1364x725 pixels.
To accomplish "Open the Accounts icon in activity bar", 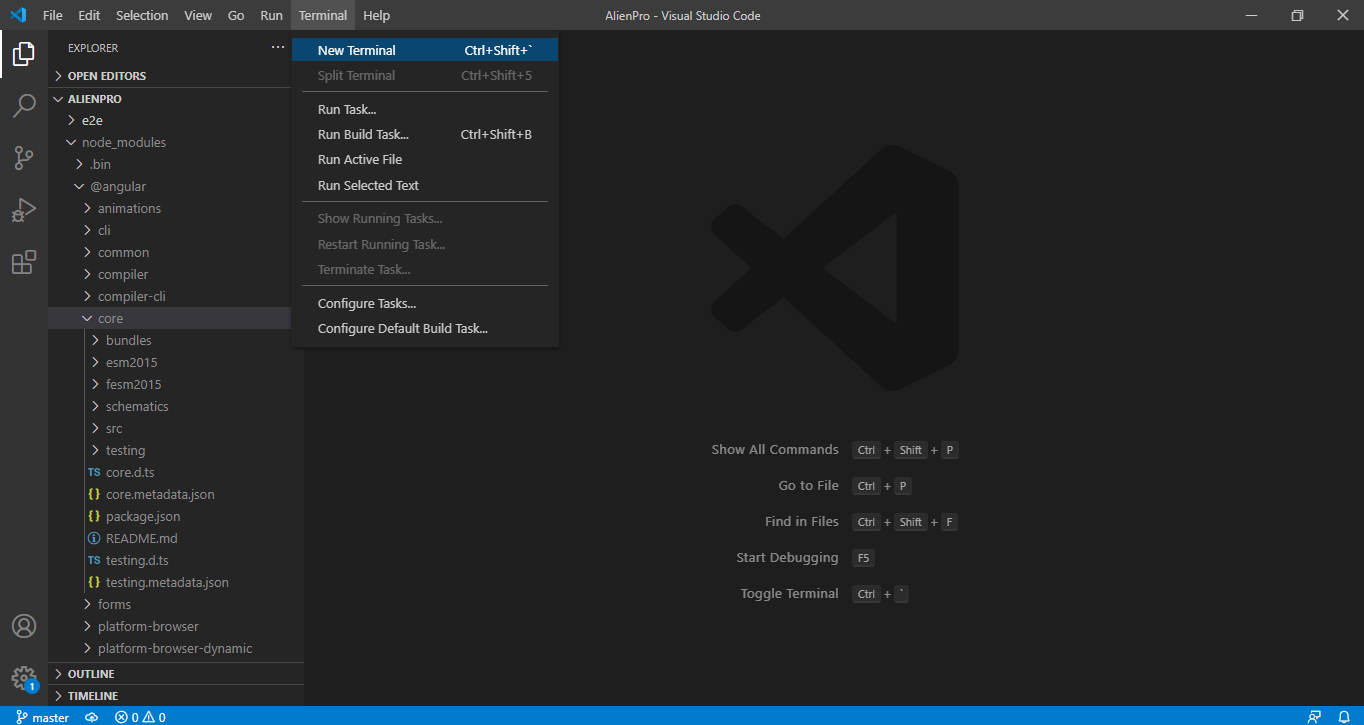I will tap(24, 626).
